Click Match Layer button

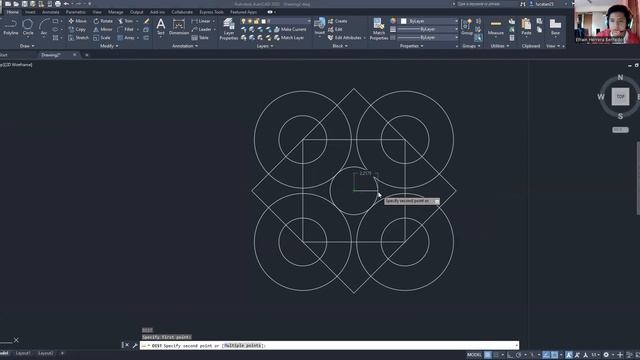coord(289,38)
